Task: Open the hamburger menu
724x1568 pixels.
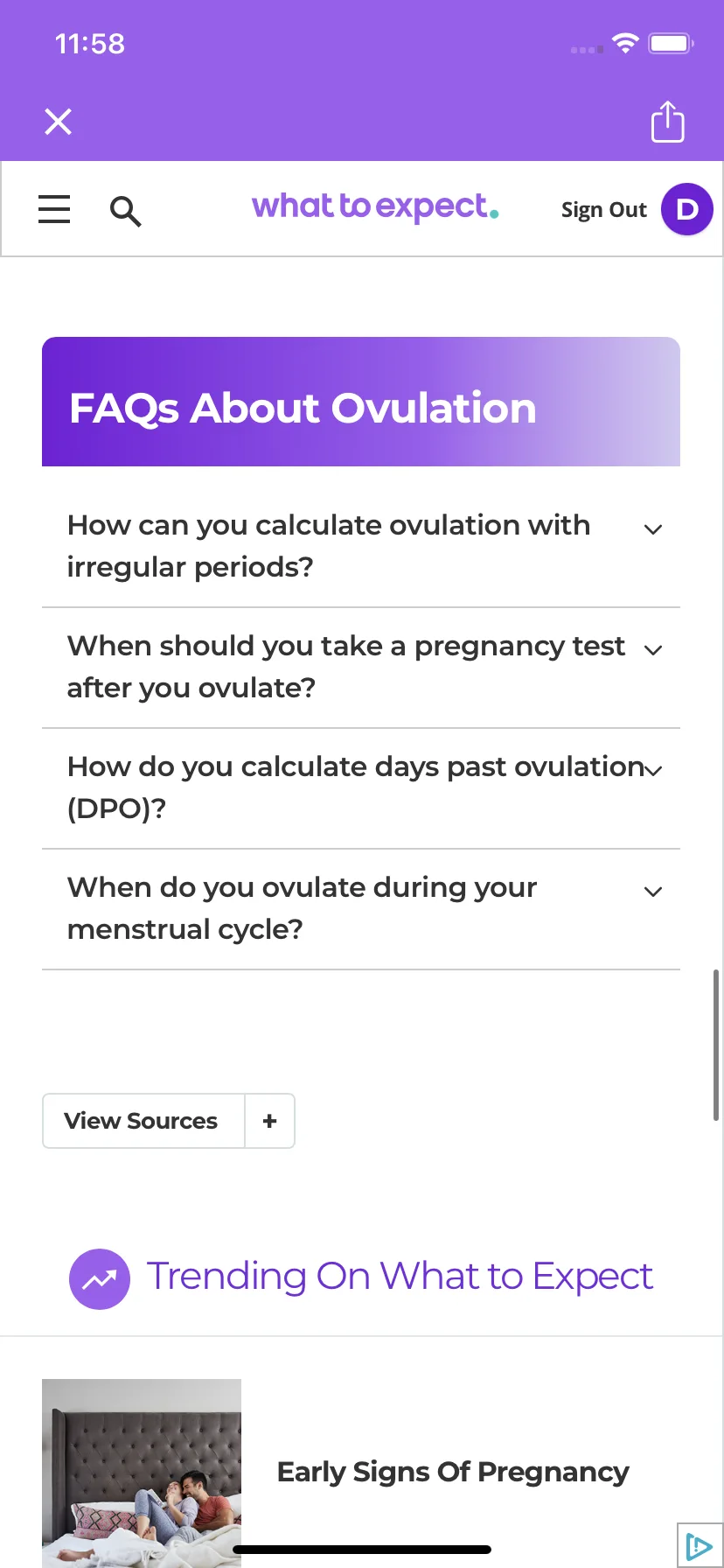Action: point(54,209)
